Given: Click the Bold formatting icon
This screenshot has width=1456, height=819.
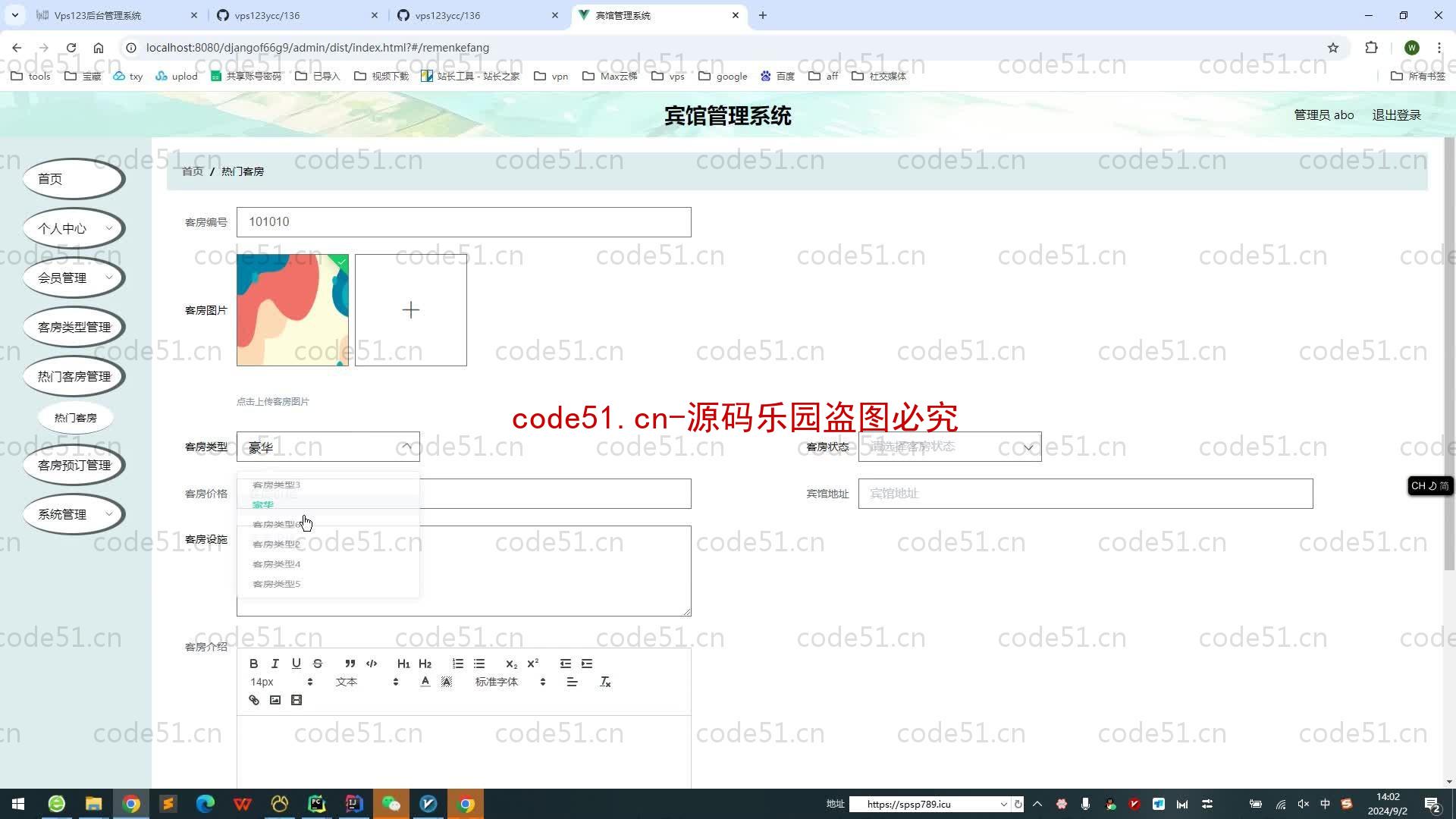Looking at the screenshot, I should (x=253, y=663).
